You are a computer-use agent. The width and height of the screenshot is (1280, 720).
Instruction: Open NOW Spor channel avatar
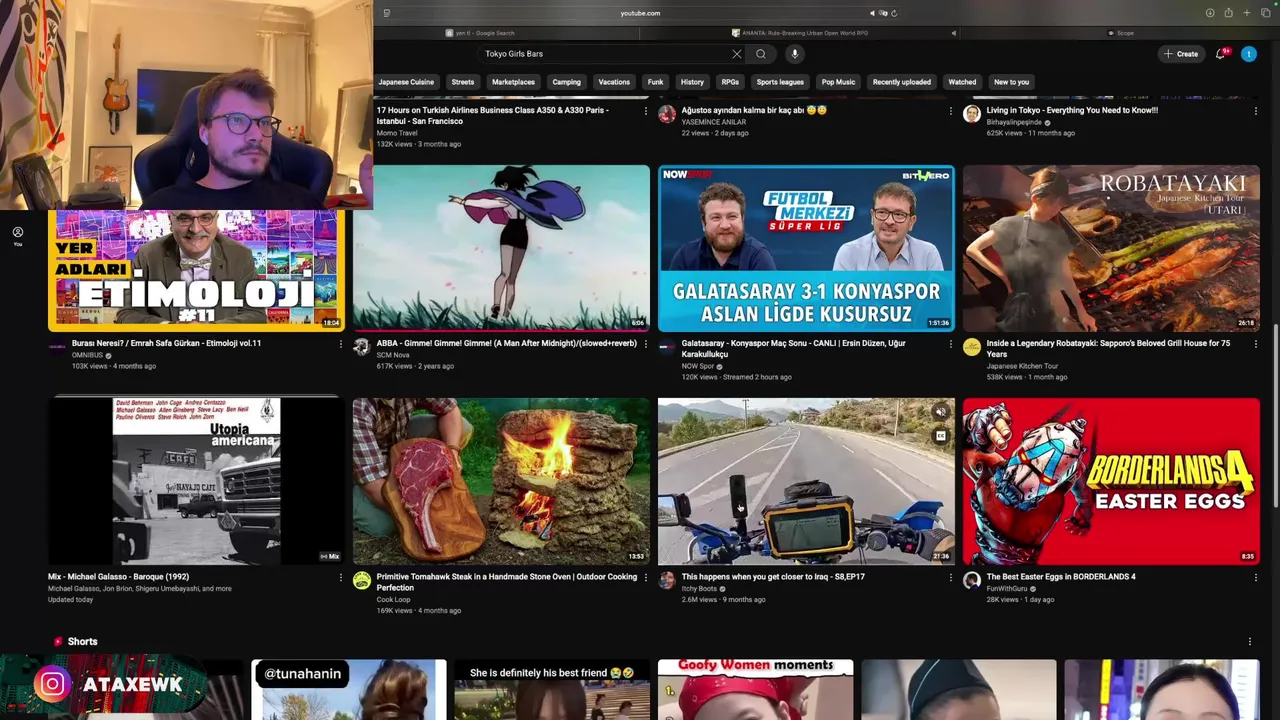[667, 347]
